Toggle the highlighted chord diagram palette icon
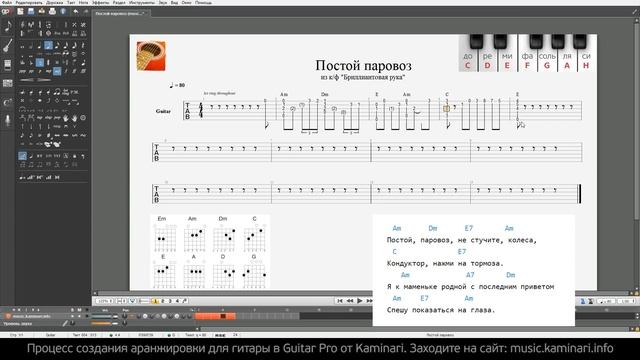Viewport: 640px width, 360px height. pos(22,156)
